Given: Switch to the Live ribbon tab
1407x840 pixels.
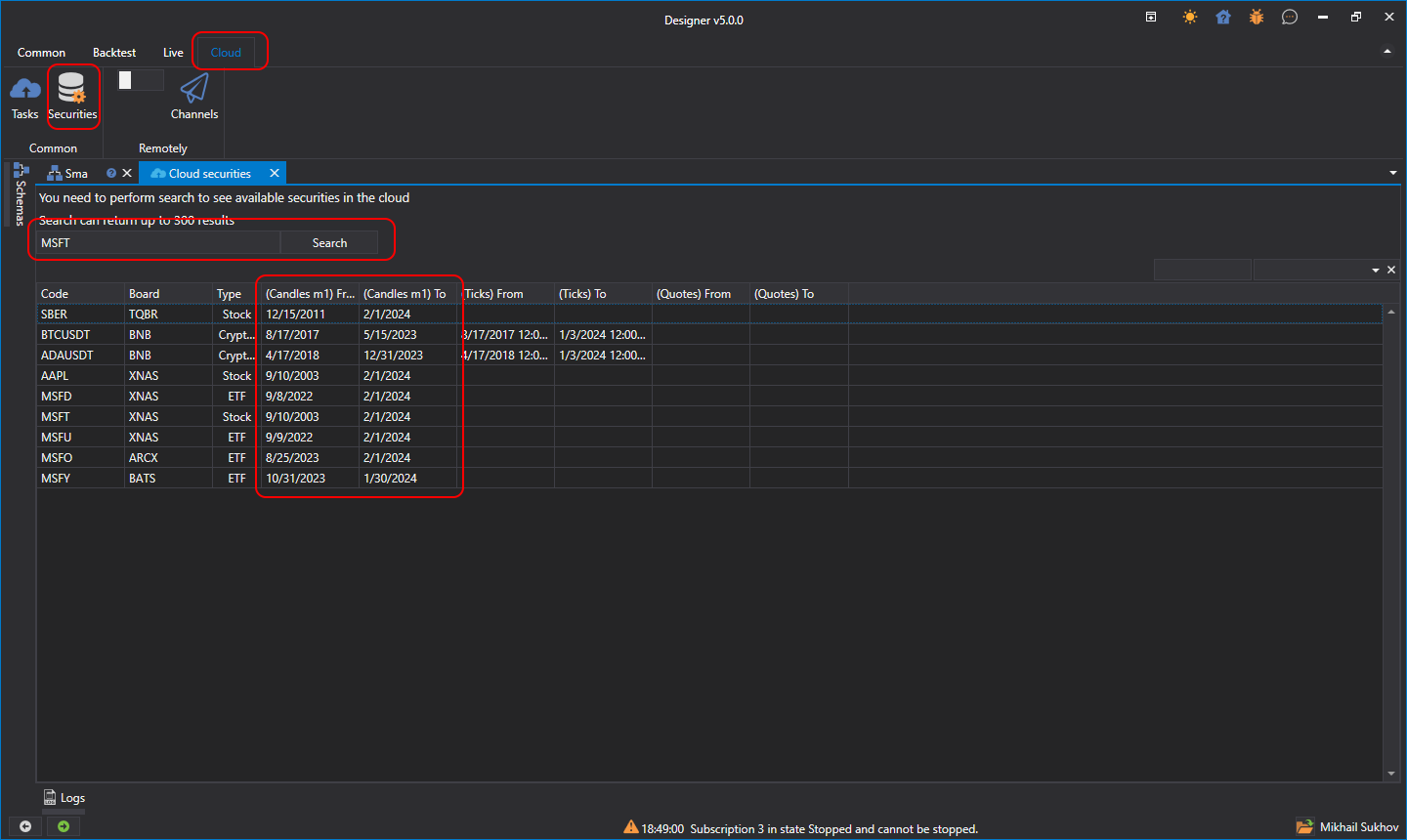Looking at the screenshot, I should tap(173, 53).
